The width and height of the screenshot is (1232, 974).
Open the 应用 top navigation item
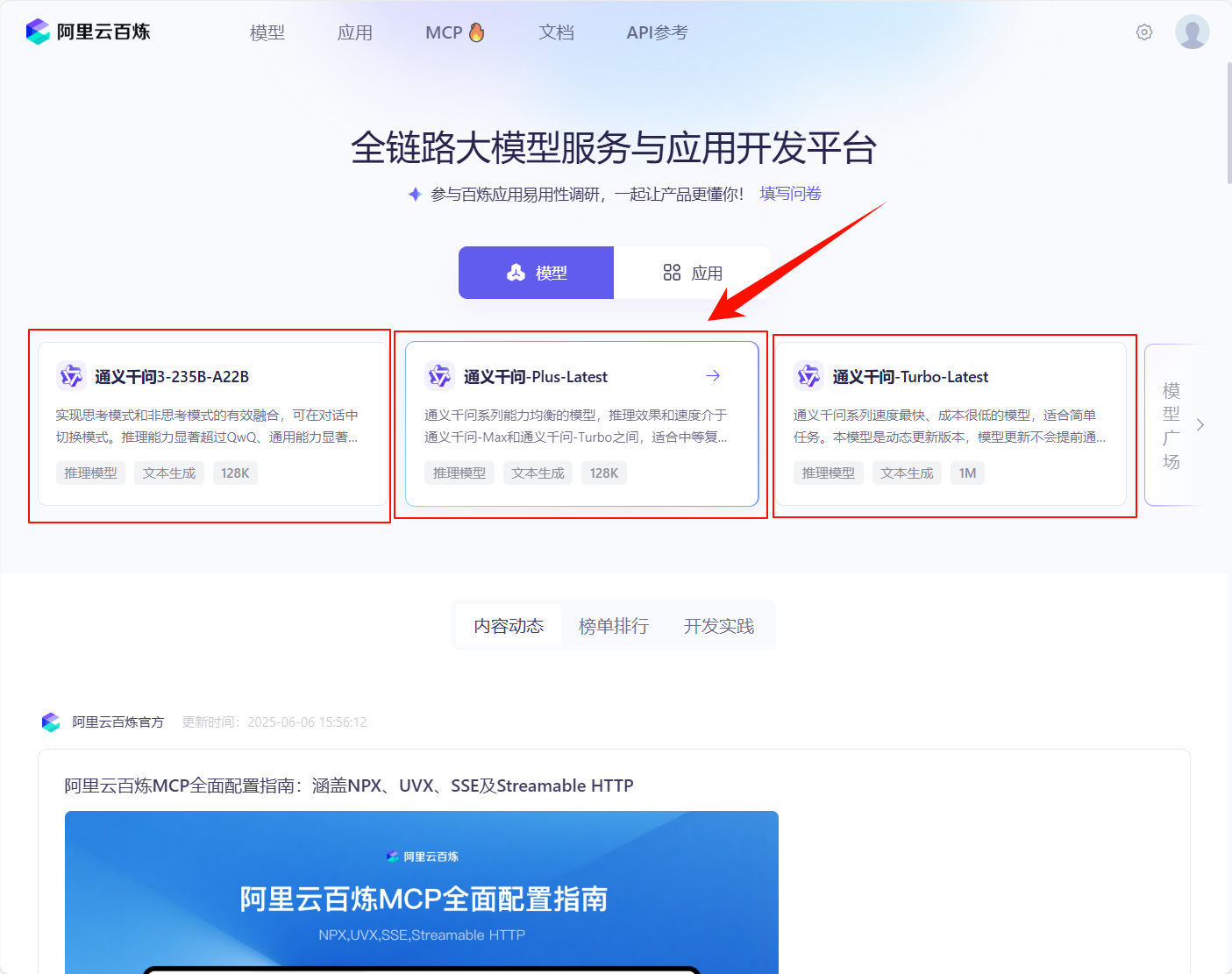(x=355, y=32)
